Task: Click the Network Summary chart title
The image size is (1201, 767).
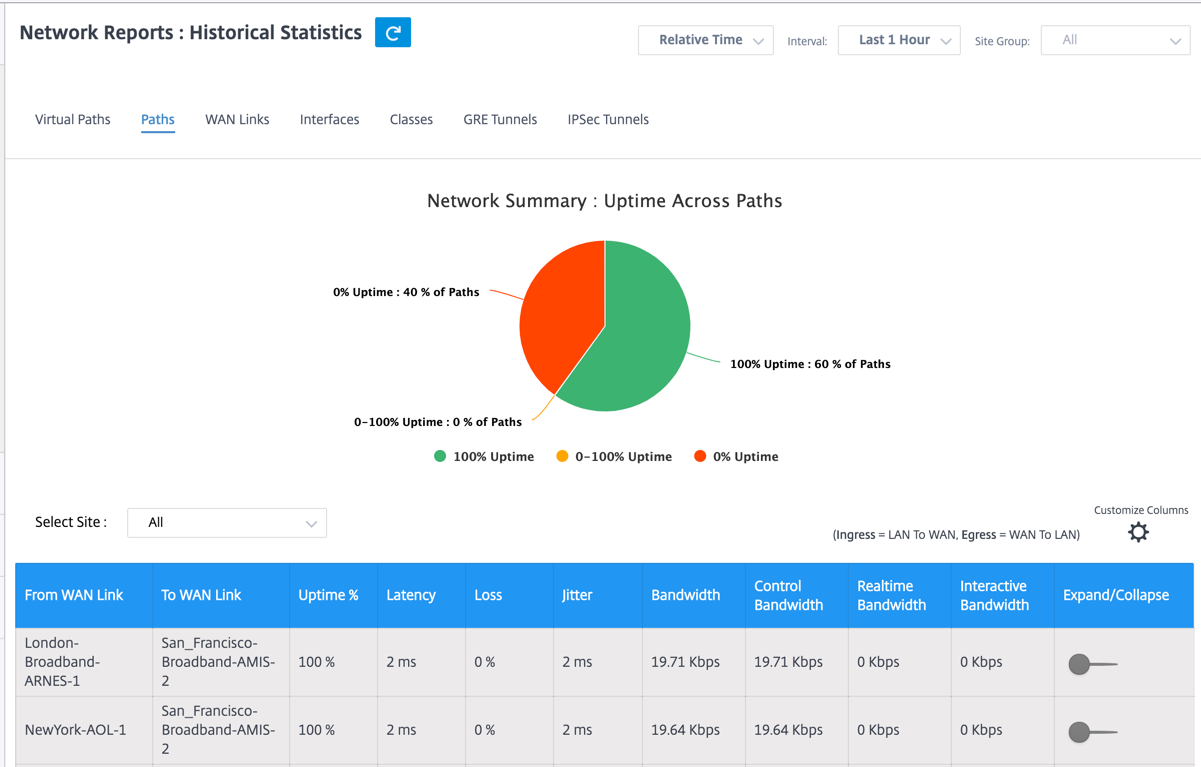Action: 605,201
